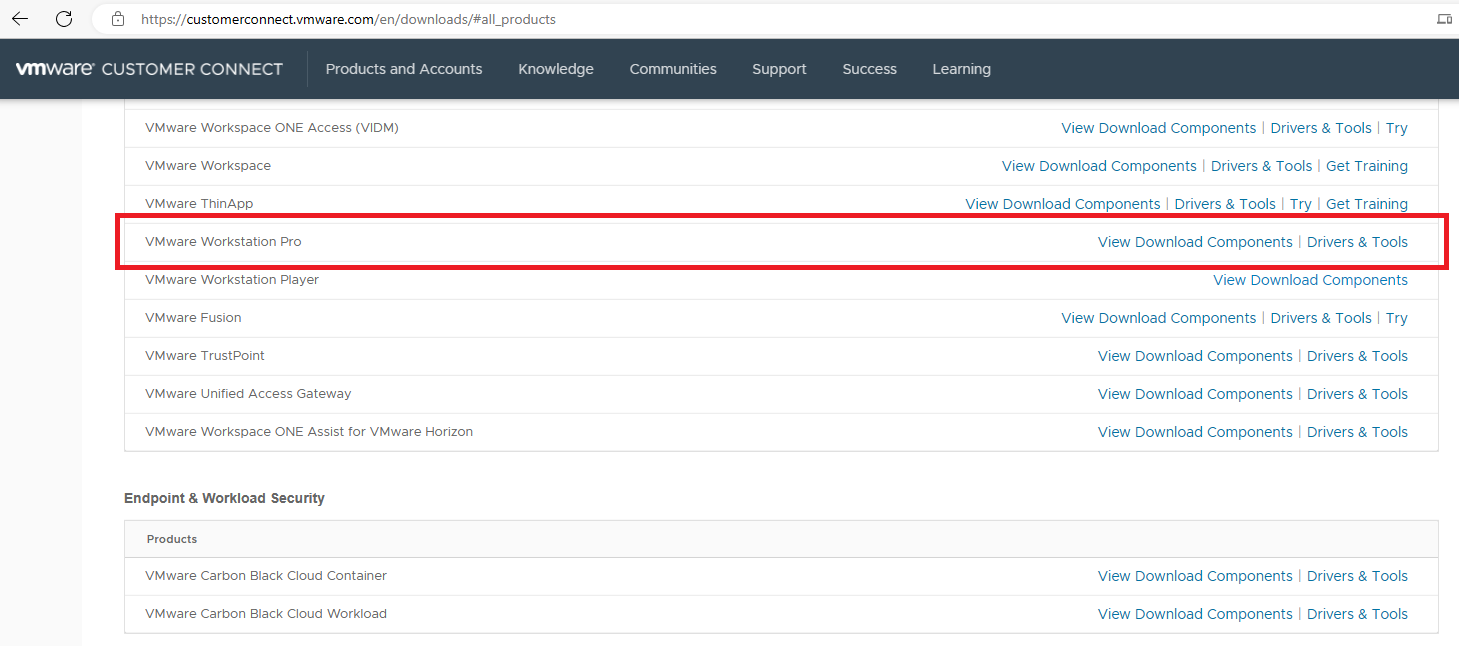Click the Products column header
This screenshot has height=646, width=1459.
point(172,539)
